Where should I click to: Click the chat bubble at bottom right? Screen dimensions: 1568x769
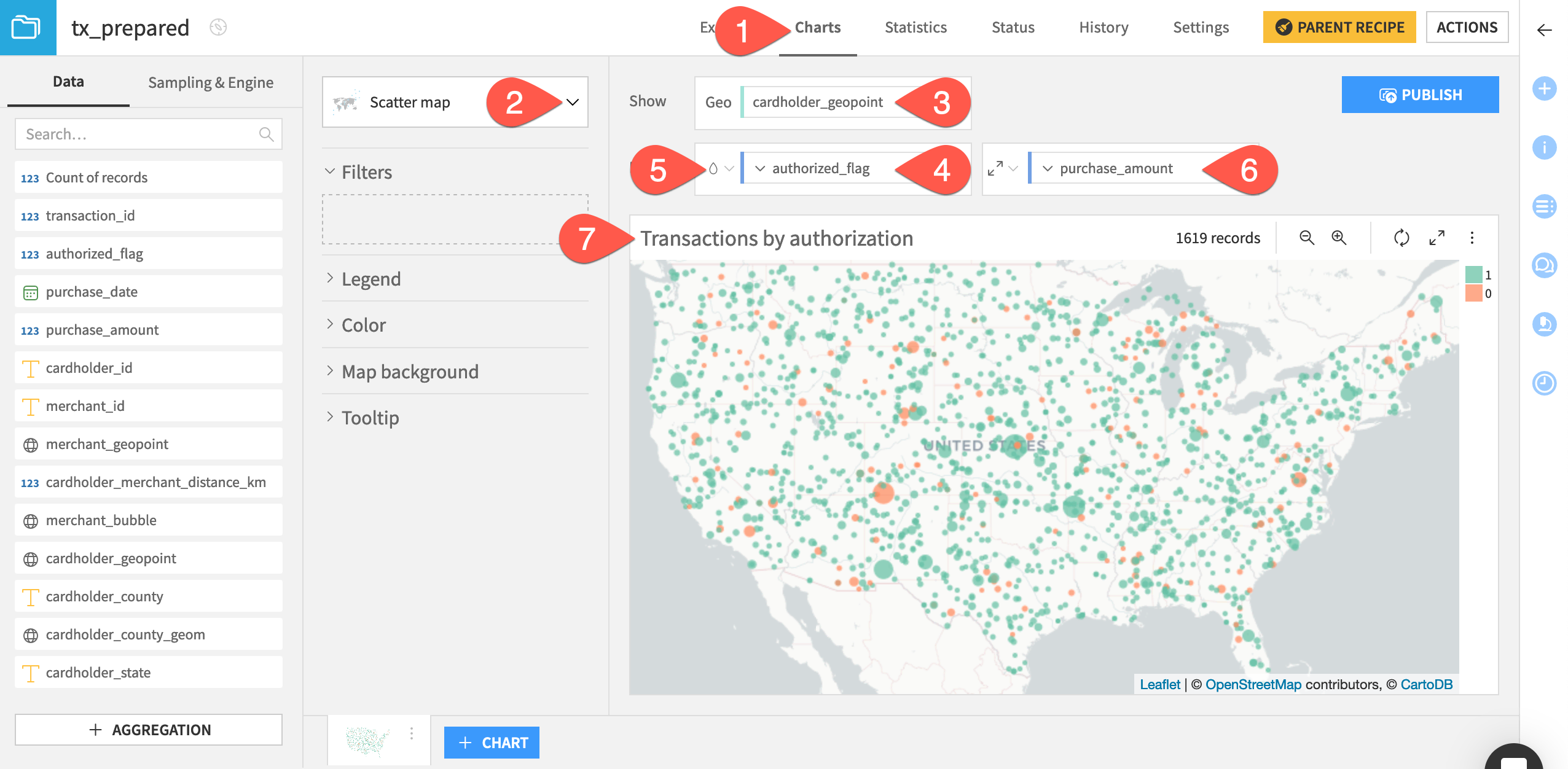click(1514, 758)
